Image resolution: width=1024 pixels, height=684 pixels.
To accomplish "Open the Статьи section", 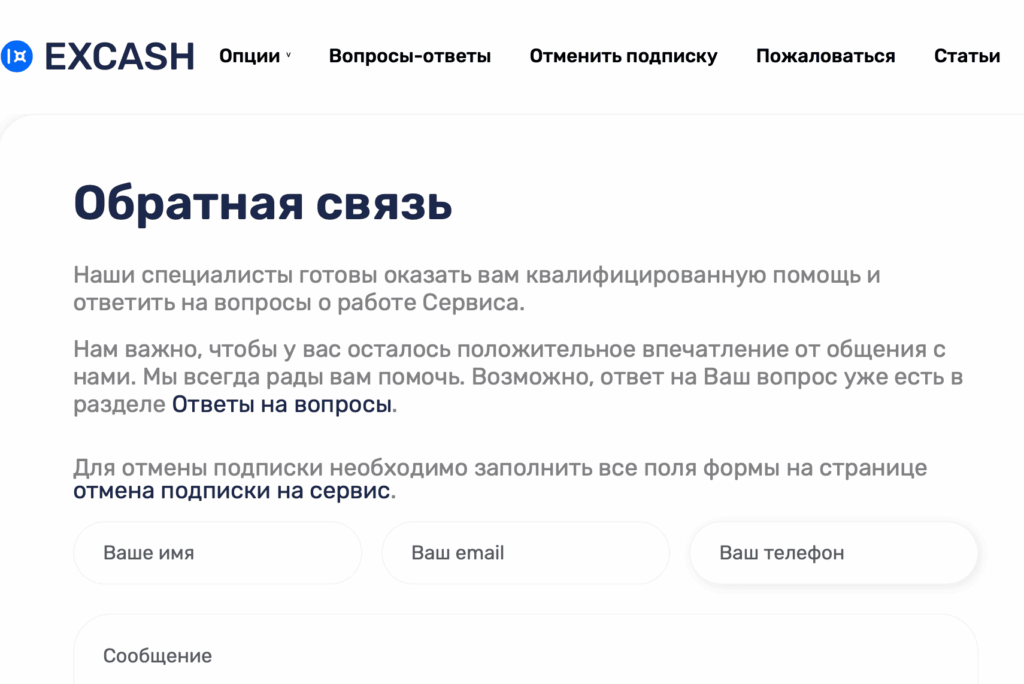I will tap(967, 56).
